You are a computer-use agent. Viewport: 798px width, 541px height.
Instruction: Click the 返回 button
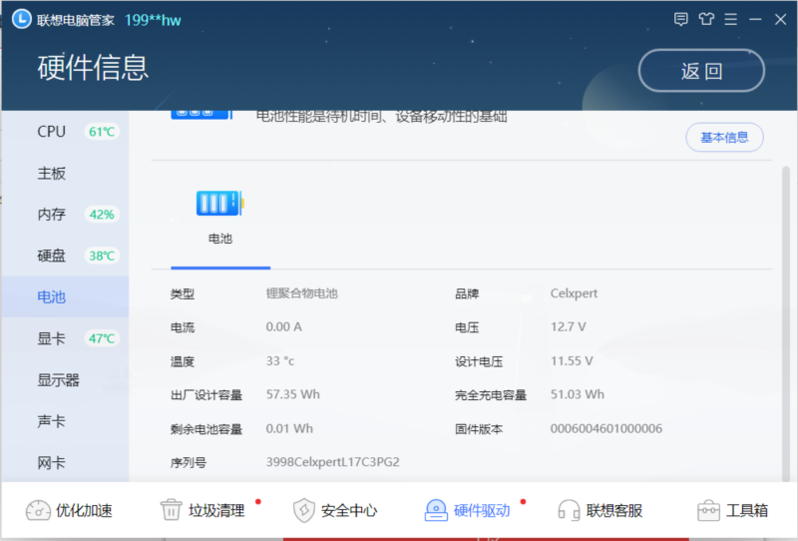click(701, 71)
